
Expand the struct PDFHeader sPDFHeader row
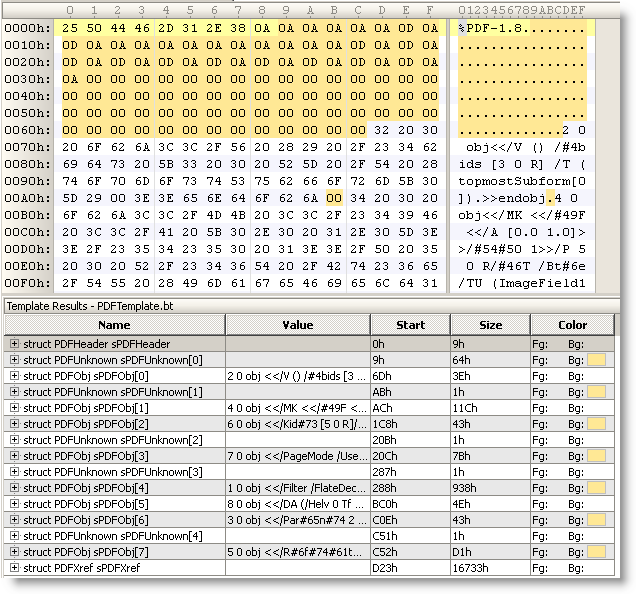point(15,343)
